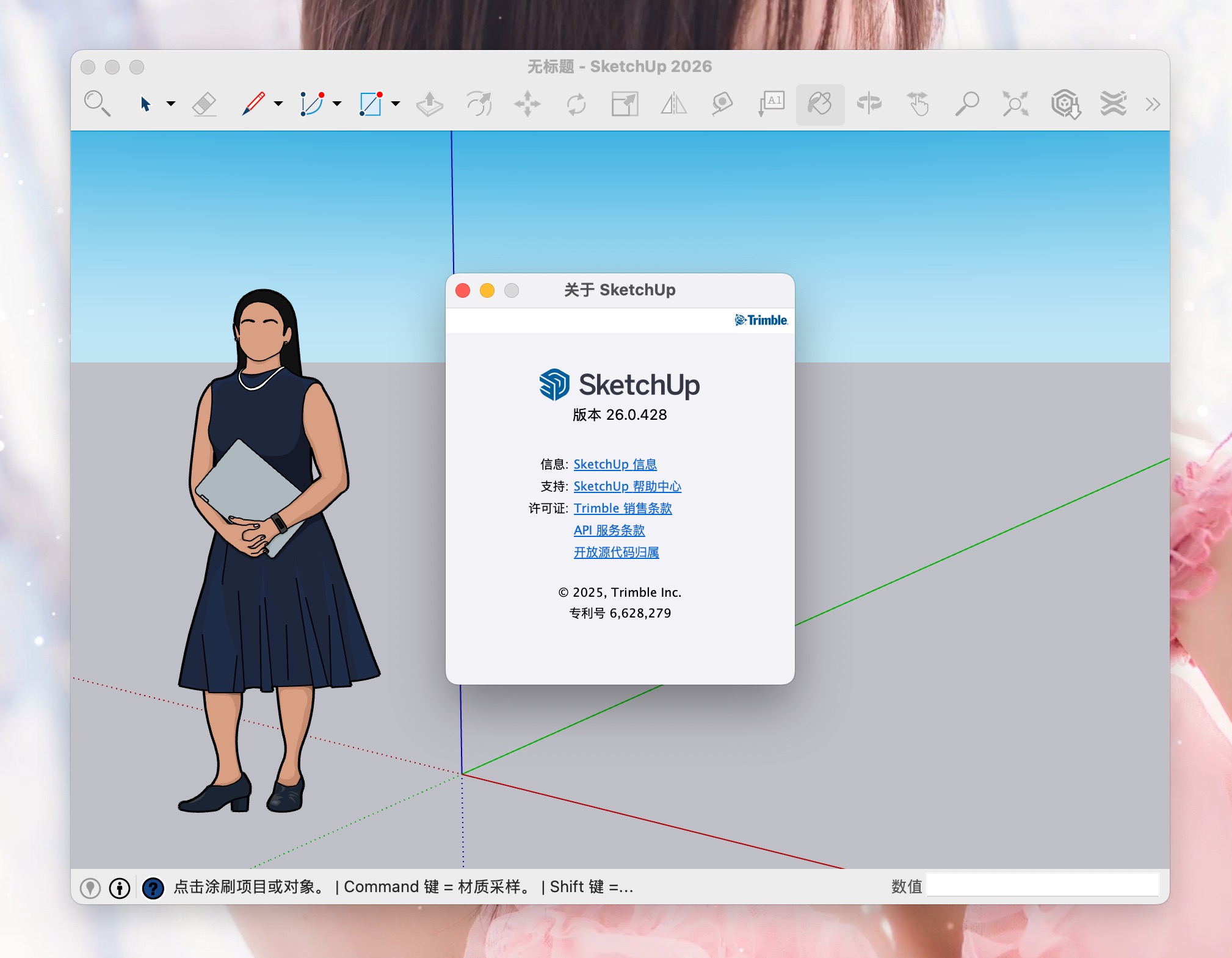
Task: Open the SketchUp 帮助中心 link
Action: point(627,486)
